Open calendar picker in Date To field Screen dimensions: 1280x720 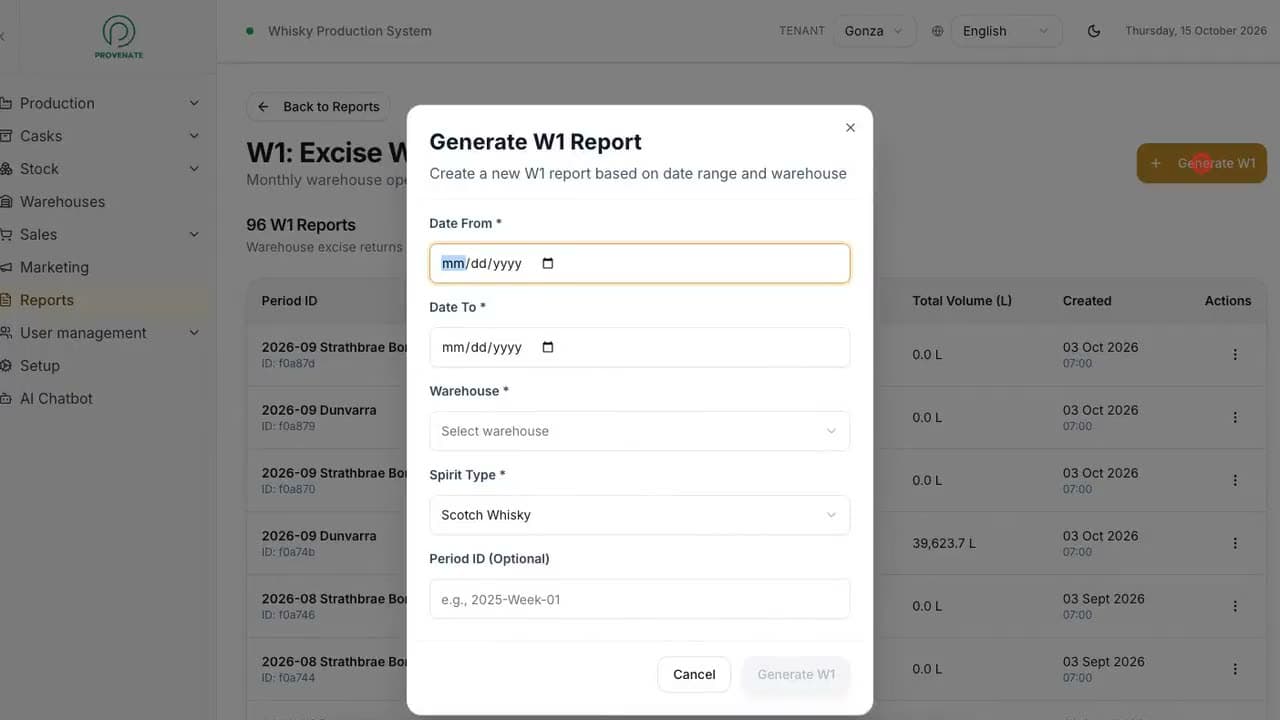tap(547, 348)
